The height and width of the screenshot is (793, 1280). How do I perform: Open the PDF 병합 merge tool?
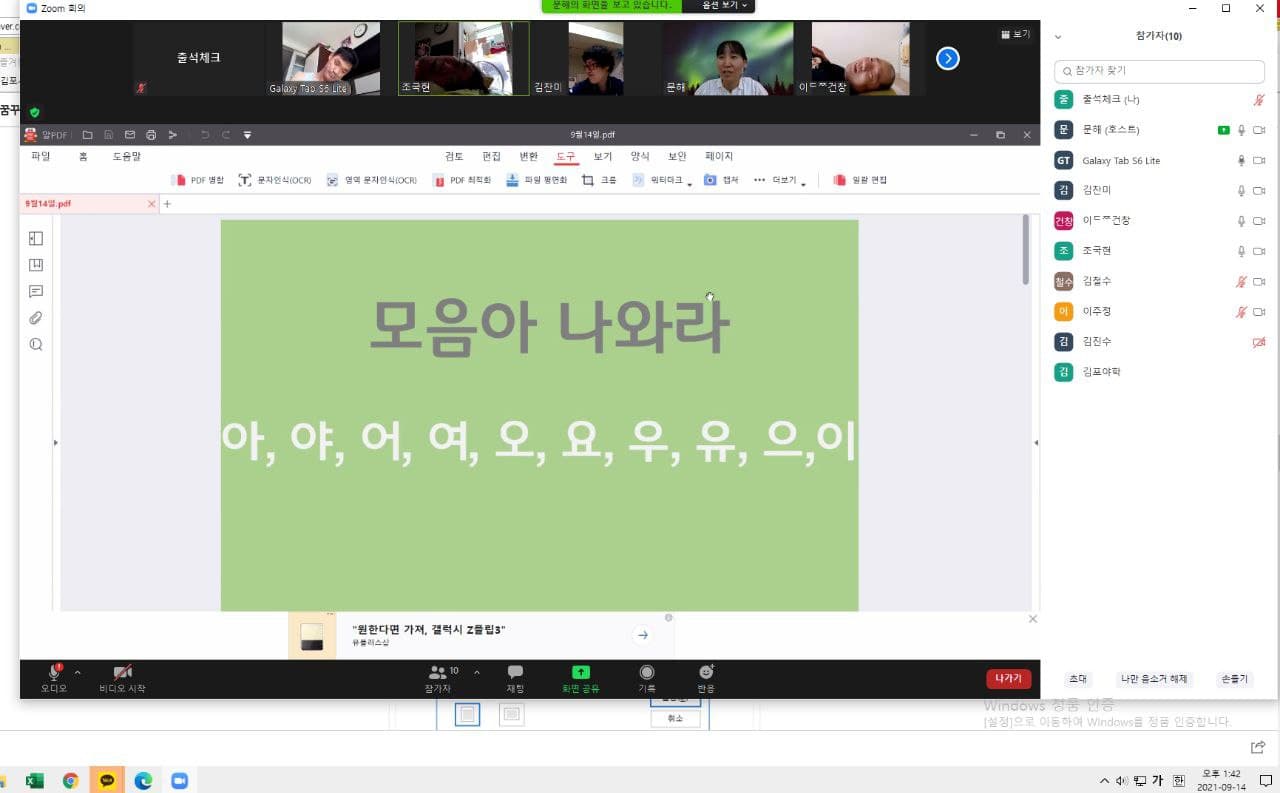[198, 180]
